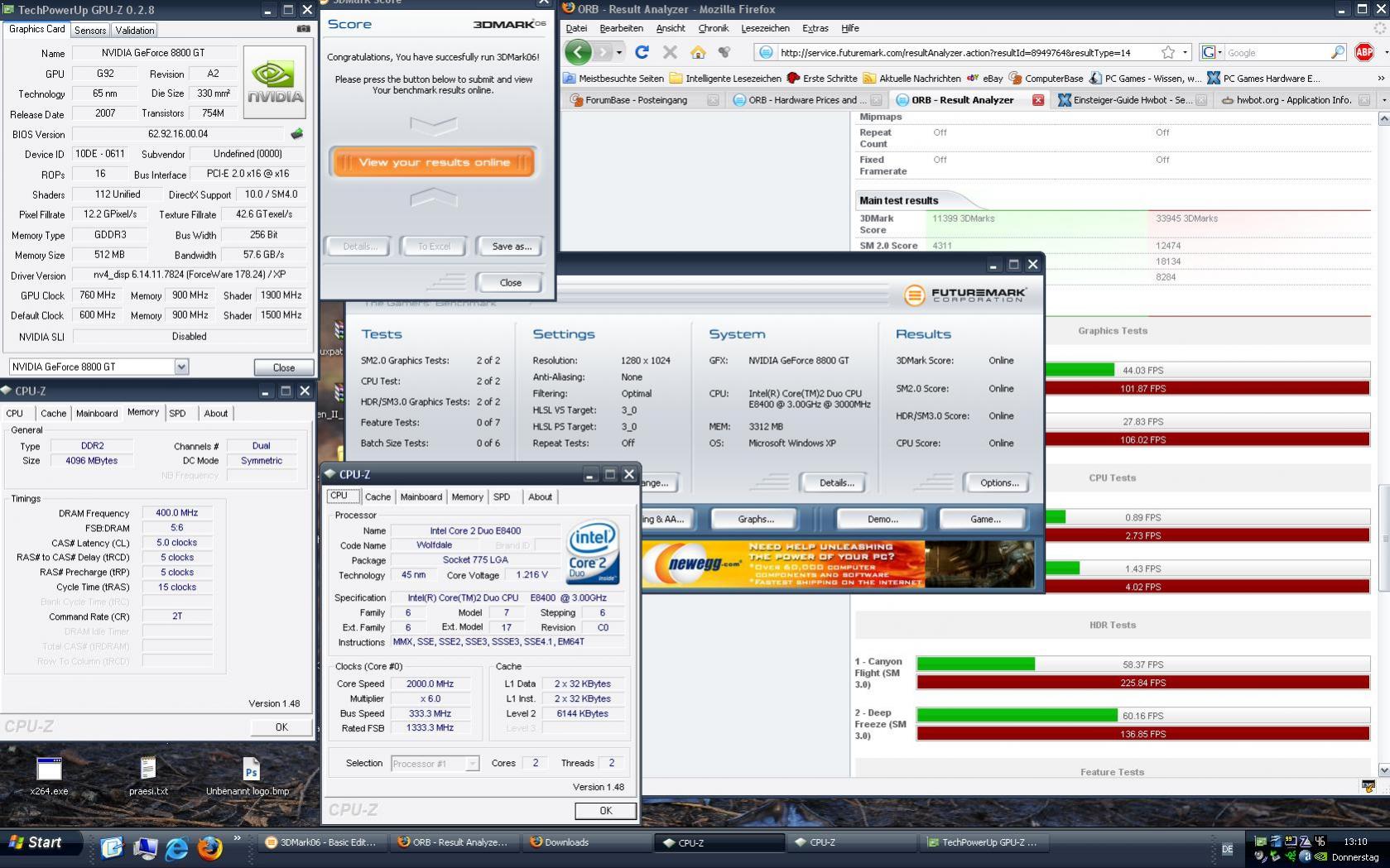Open the back/forward history dropdown arrow
Image resolution: width=1390 pixels, height=868 pixels.
tap(619, 52)
